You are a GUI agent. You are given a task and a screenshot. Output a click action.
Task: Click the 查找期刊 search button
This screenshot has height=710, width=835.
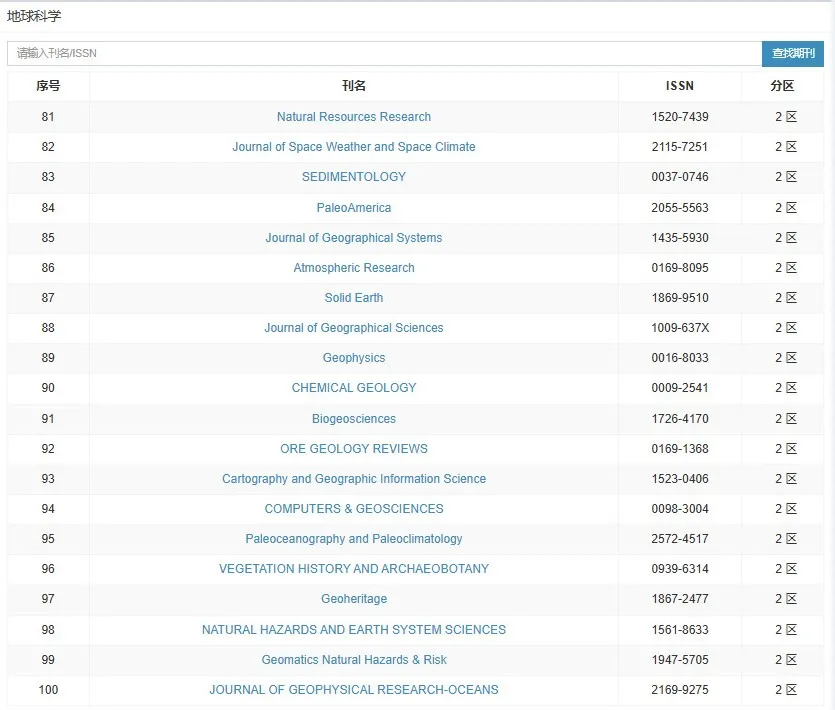793,53
